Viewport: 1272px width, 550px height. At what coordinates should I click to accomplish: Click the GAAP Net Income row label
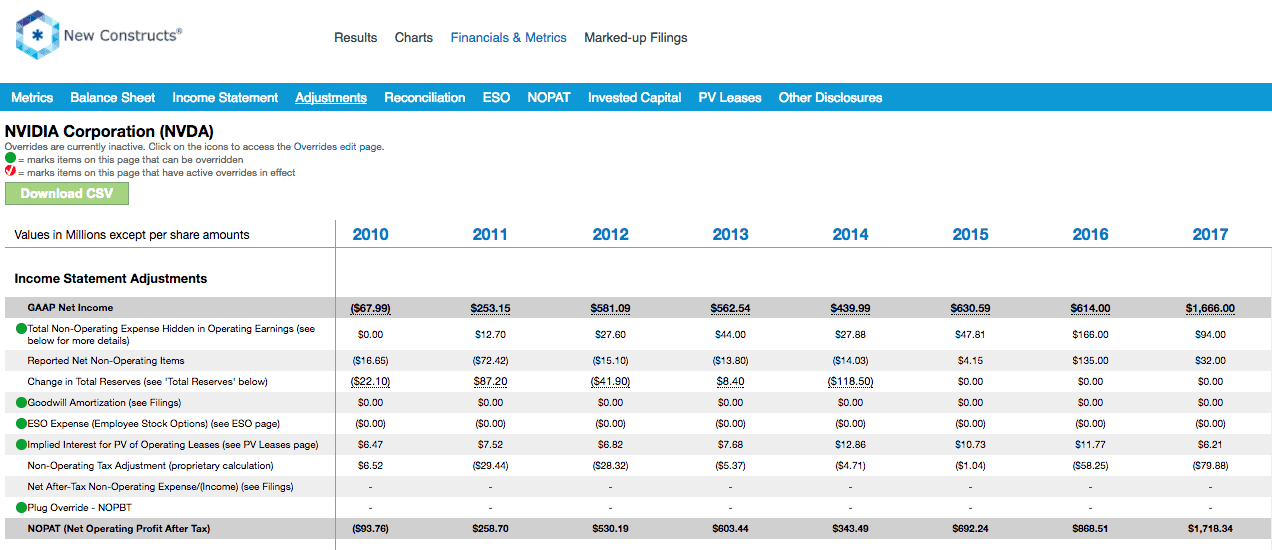70,308
